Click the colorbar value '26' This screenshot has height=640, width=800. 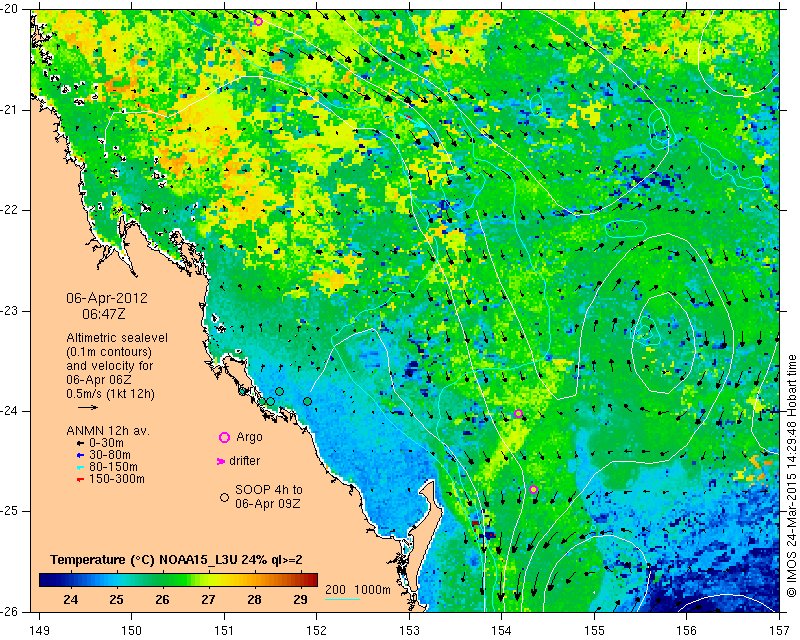click(x=162, y=600)
